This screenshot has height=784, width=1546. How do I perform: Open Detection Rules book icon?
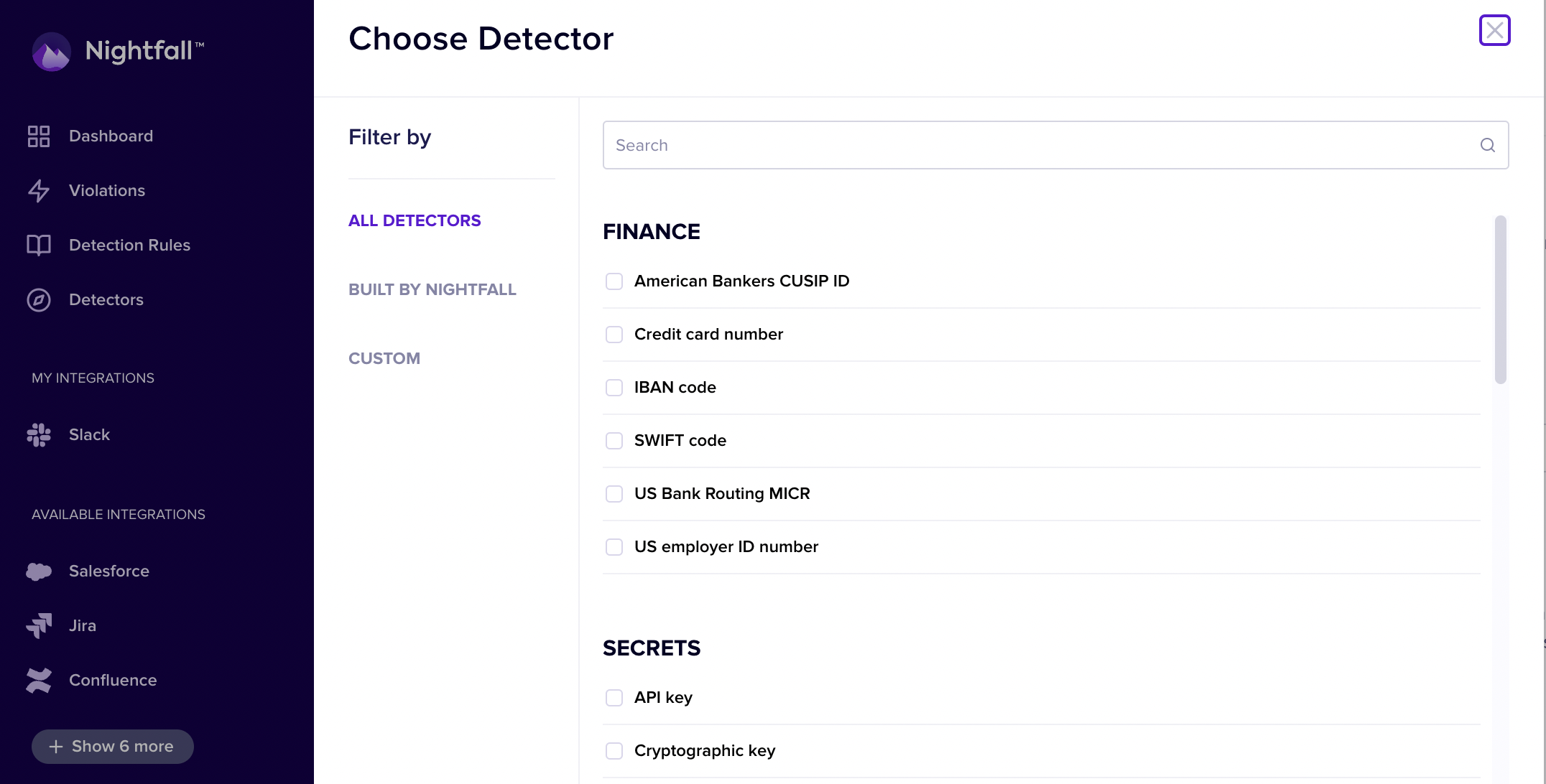[x=39, y=246]
